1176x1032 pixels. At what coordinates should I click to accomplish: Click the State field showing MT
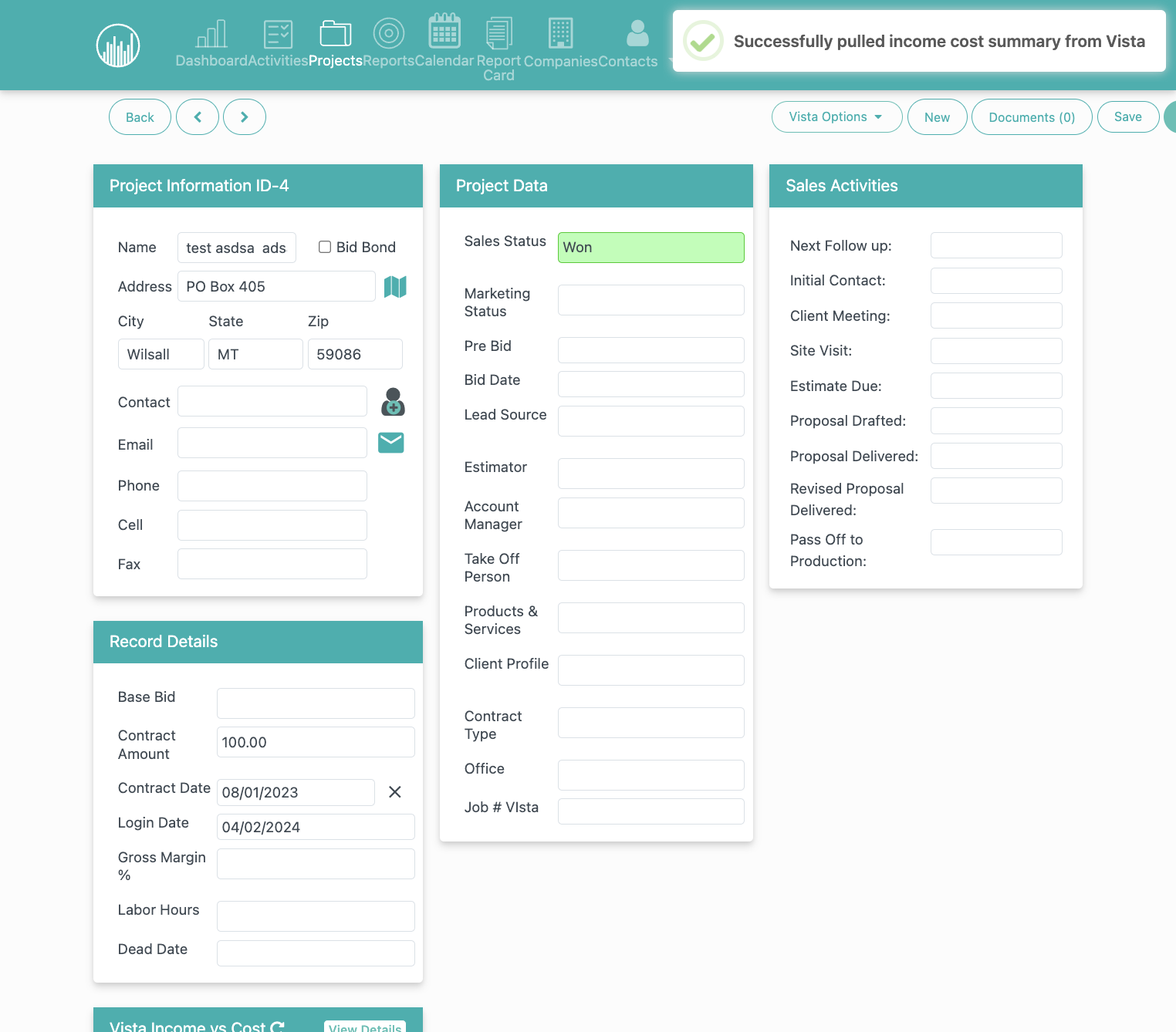click(x=255, y=354)
